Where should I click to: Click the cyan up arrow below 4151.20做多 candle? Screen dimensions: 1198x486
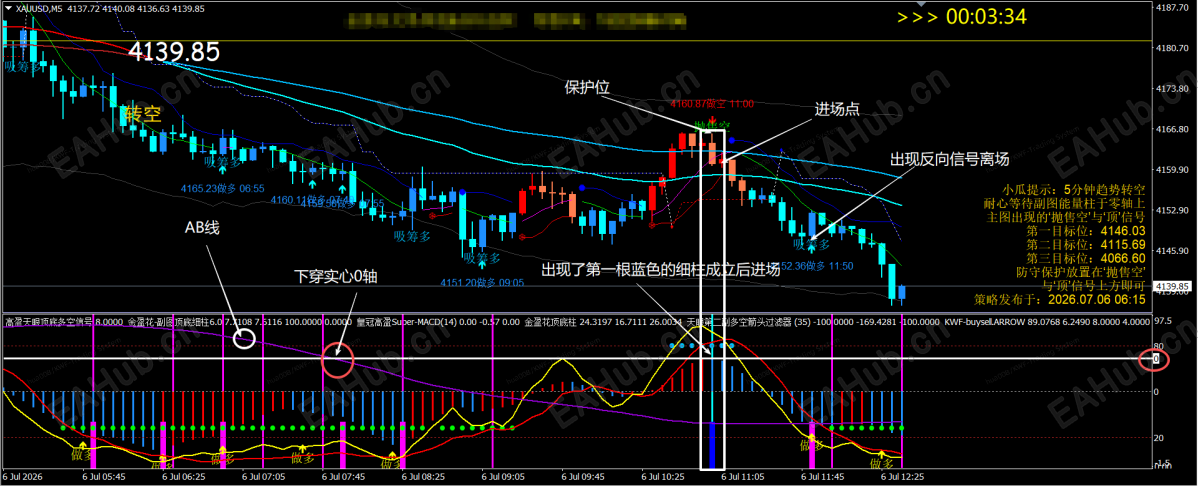482,262
